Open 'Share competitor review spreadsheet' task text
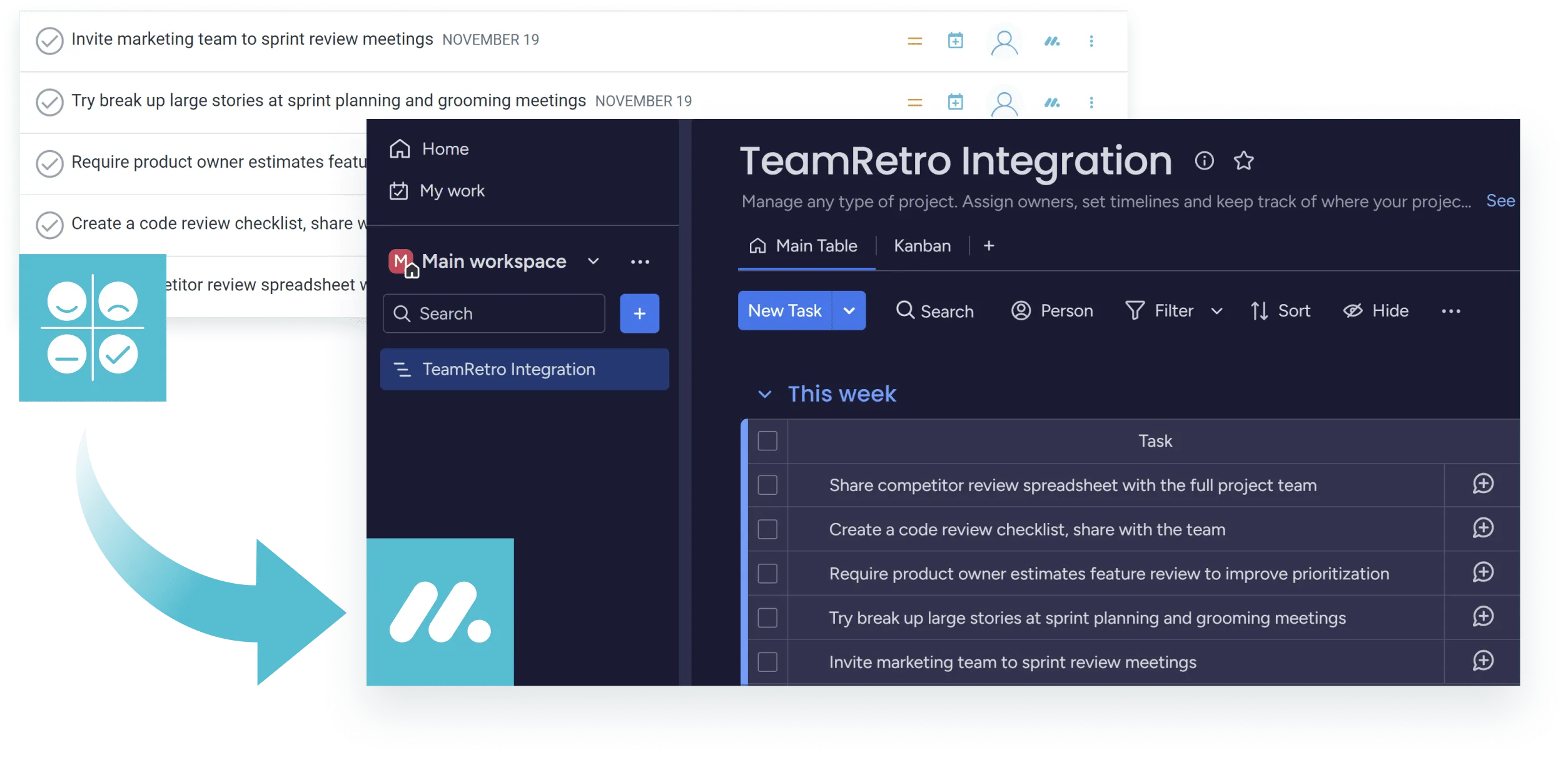The height and width of the screenshot is (757, 1568). click(1073, 485)
